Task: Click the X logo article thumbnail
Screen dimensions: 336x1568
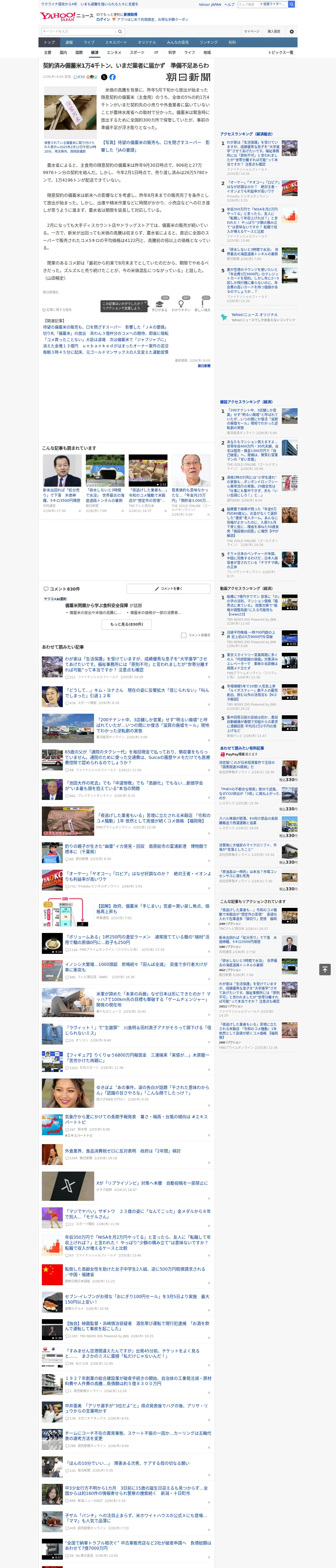Action: 68,1186
